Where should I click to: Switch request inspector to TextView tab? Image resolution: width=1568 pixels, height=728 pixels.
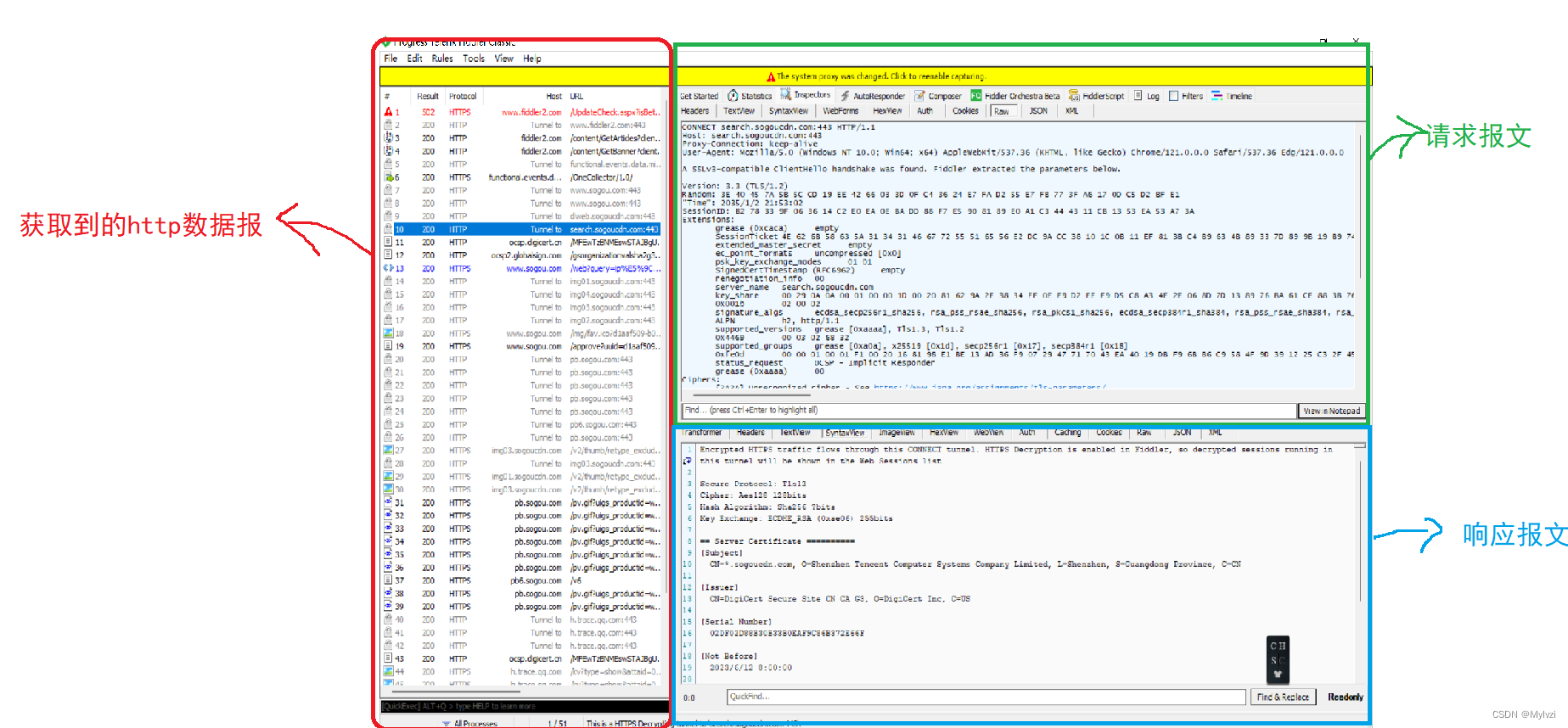pos(739,111)
